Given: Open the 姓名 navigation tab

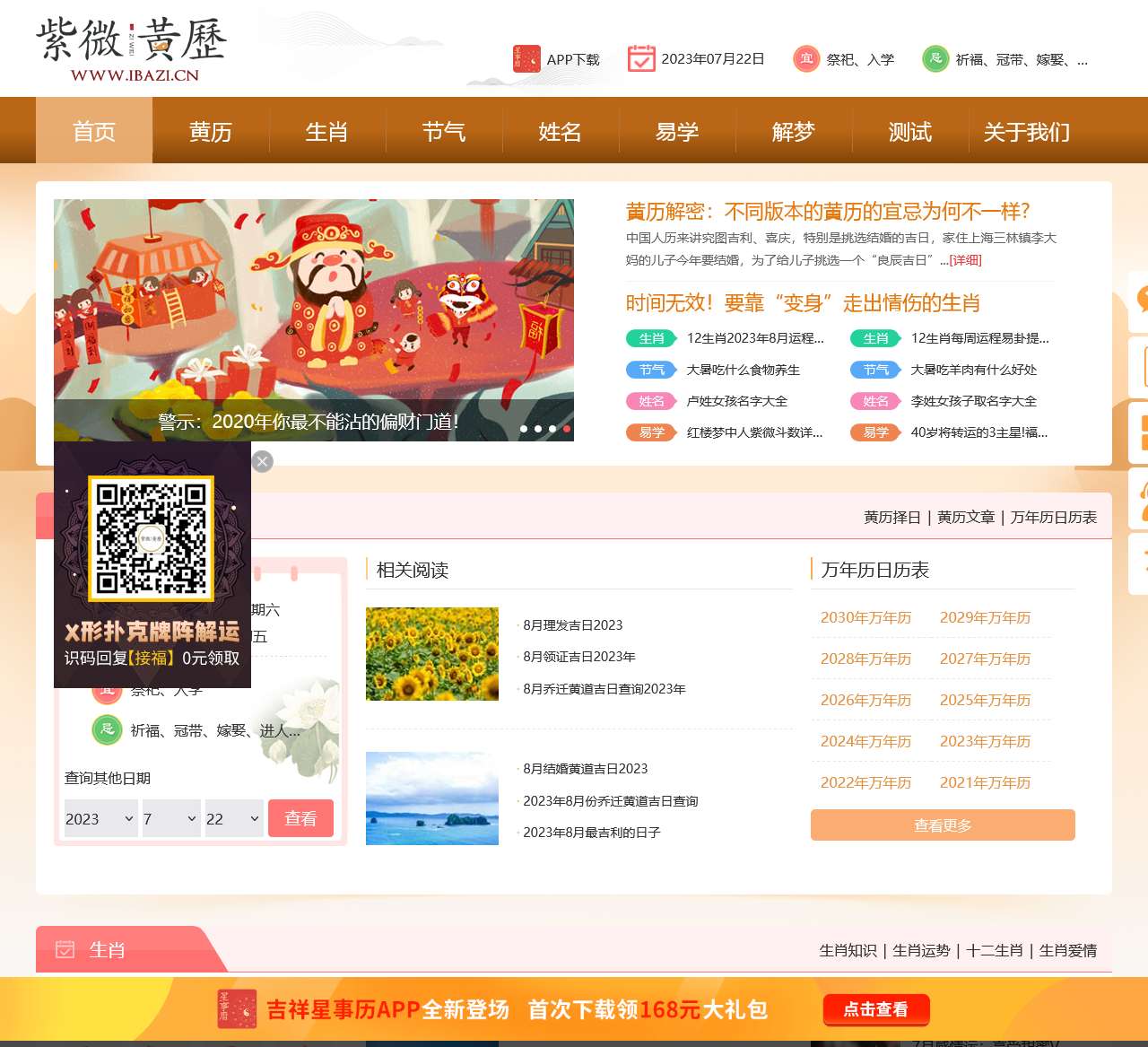Looking at the screenshot, I should (561, 131).
